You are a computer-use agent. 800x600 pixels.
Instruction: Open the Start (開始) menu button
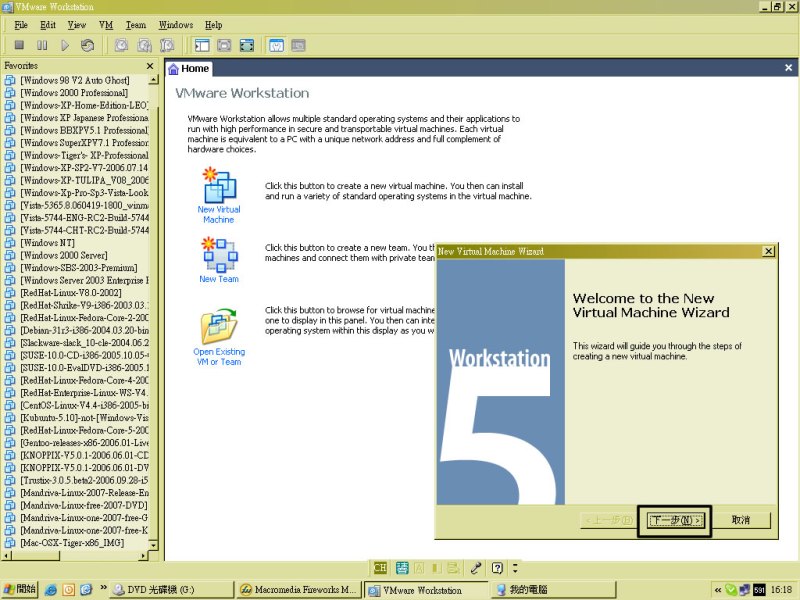[x=19, y=589]
